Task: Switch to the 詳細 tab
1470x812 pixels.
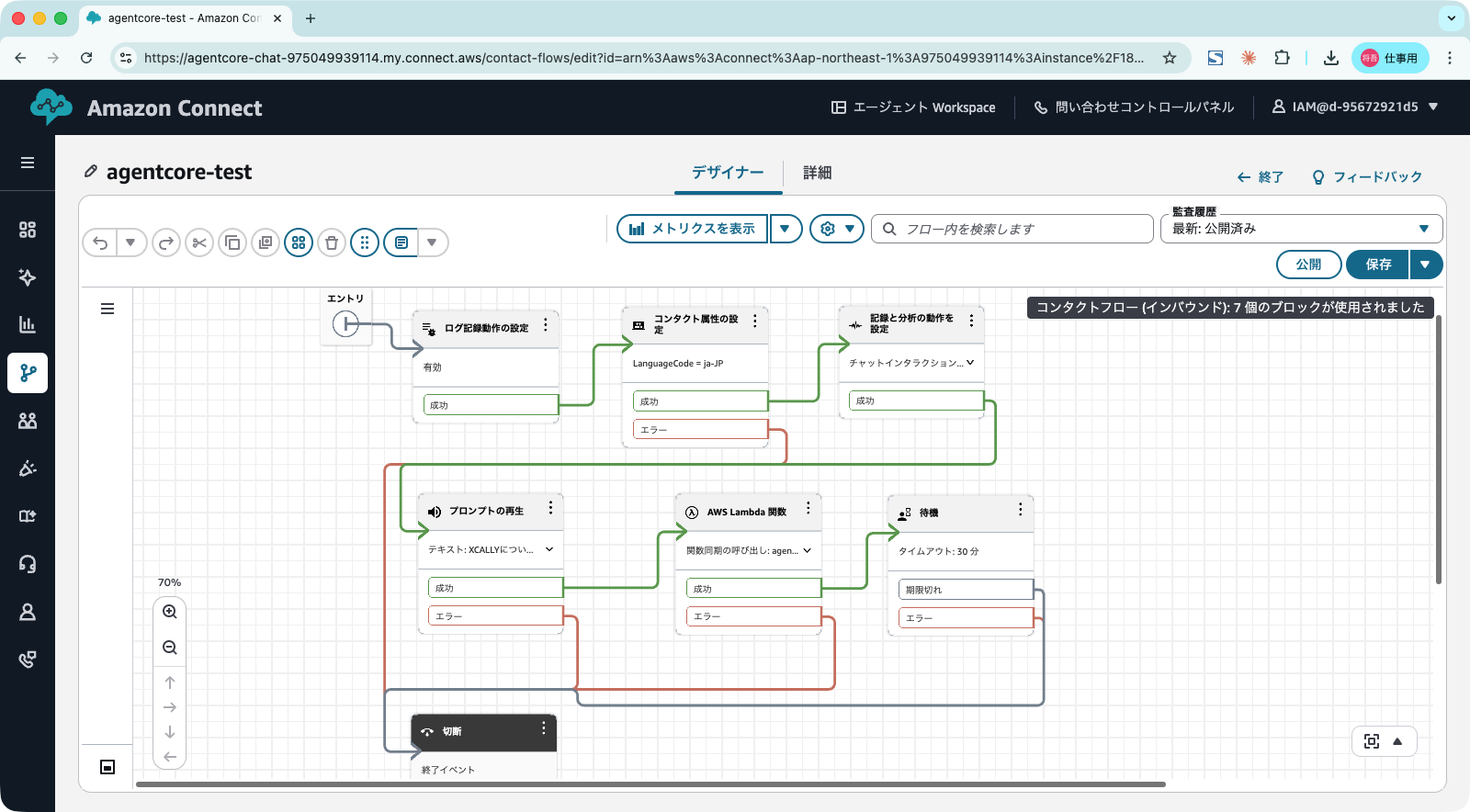Action: pos(817,173)
